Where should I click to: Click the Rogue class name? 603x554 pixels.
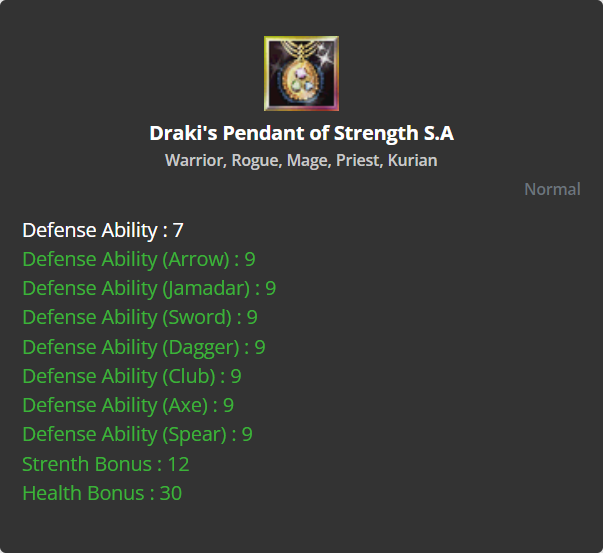(x=254, y=160)
